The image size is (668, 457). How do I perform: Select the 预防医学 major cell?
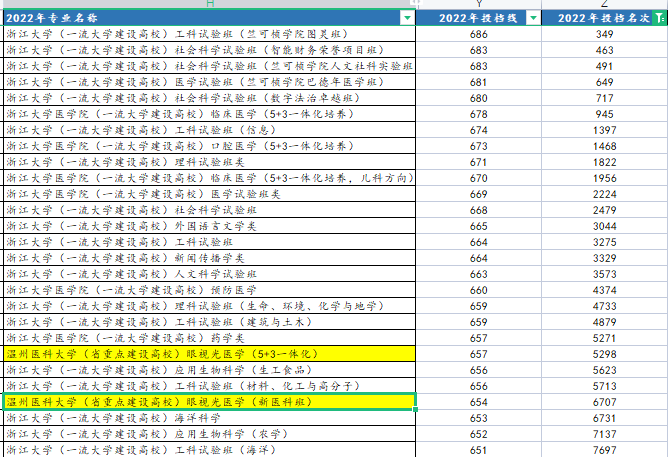pyautogui.click(x=209, y=290)
